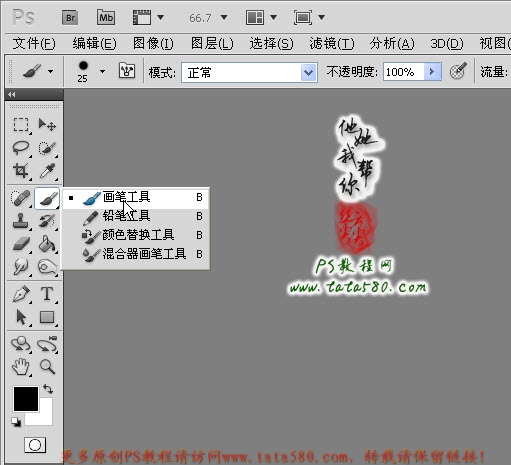Screen dimensions: 511x465
Task: Select the Crop tool
Action: (x=21, y=171)
